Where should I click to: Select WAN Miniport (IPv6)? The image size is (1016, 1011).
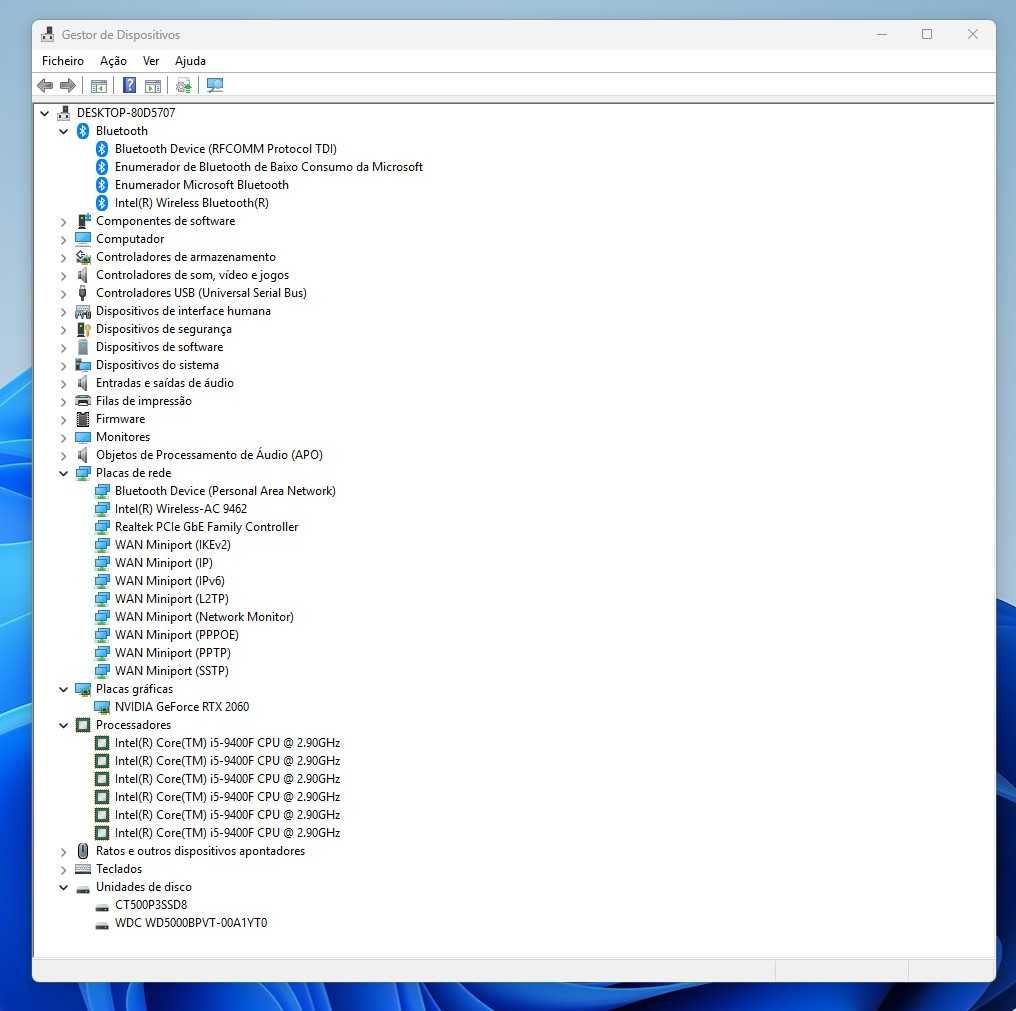(170, 581)
